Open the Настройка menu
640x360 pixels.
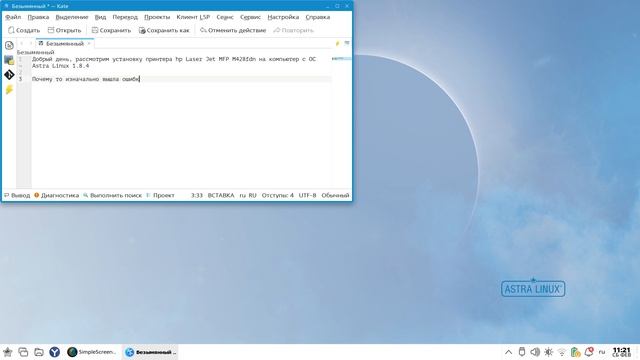(283, 17)
